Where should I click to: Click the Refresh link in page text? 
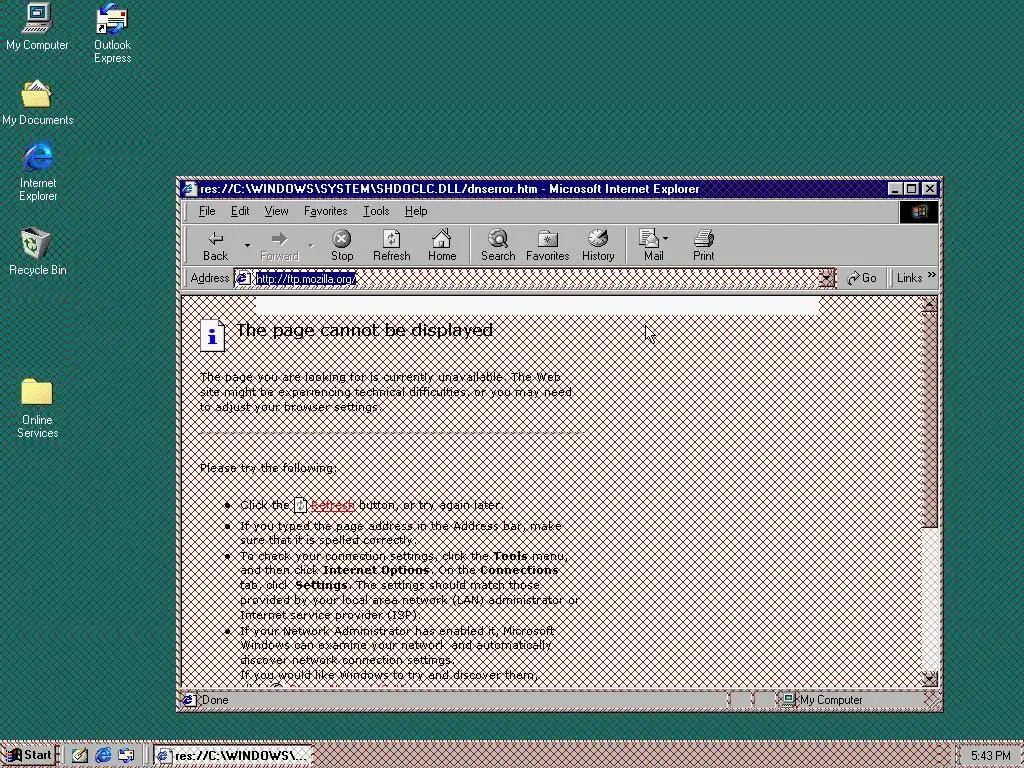point(332,505)
